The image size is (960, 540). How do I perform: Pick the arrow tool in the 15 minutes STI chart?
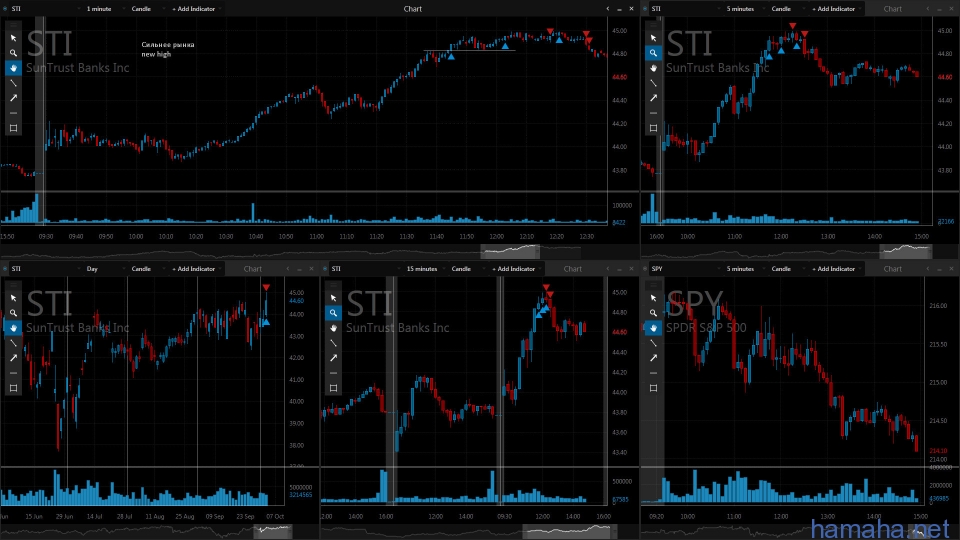(333, 358)
